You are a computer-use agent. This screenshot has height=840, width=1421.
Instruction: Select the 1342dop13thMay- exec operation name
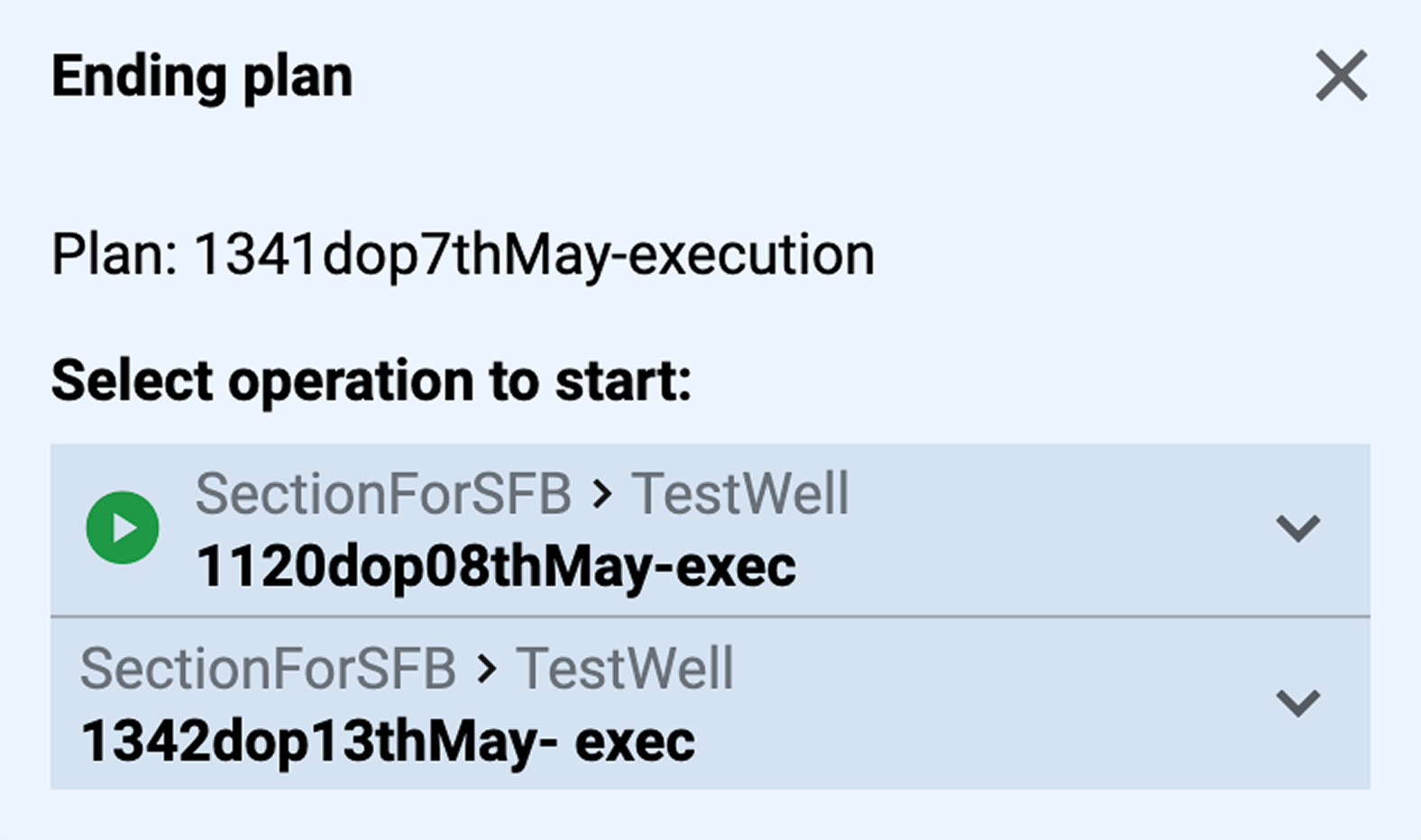pyautogui.click(x=388, y=742)
